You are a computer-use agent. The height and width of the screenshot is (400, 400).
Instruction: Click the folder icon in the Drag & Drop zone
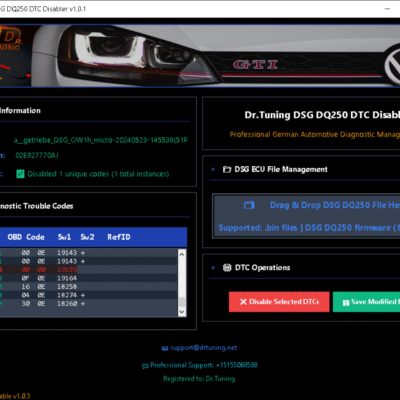249,205
